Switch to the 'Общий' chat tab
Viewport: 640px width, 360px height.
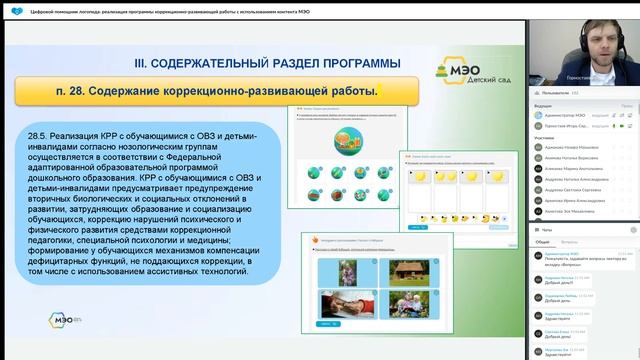542,242
